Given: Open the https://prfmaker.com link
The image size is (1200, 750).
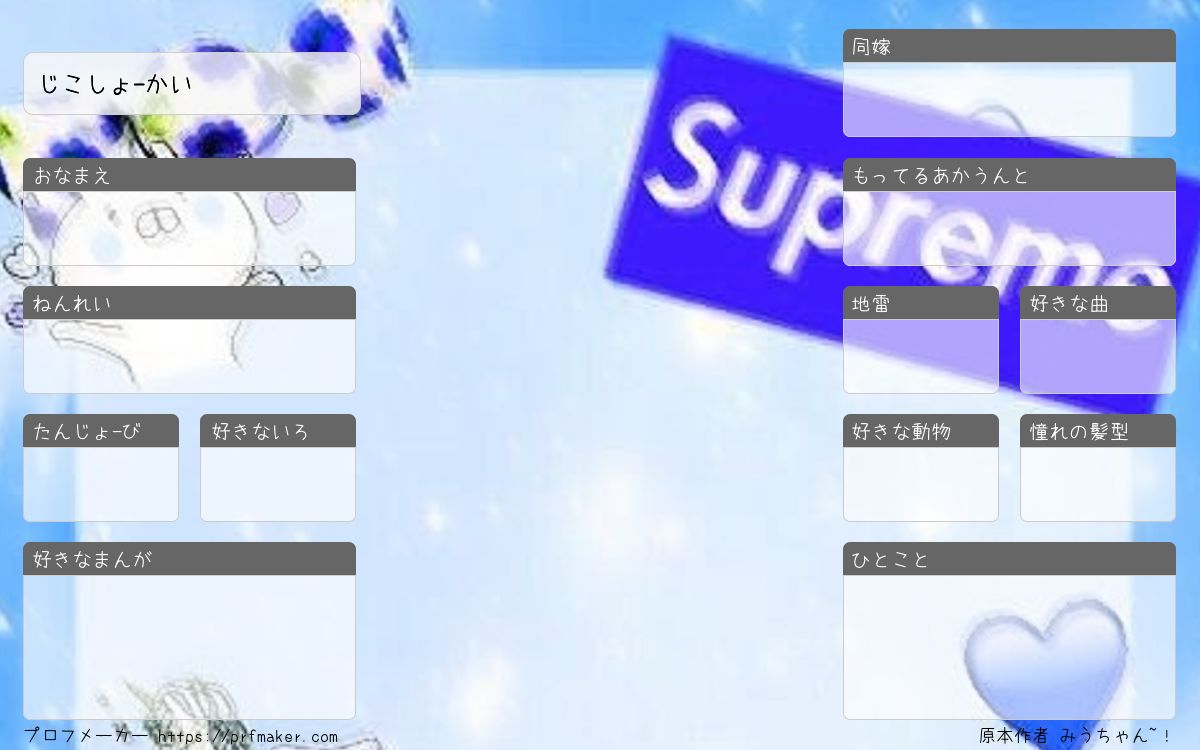Looking at the screenshot, I should [248, 737].
